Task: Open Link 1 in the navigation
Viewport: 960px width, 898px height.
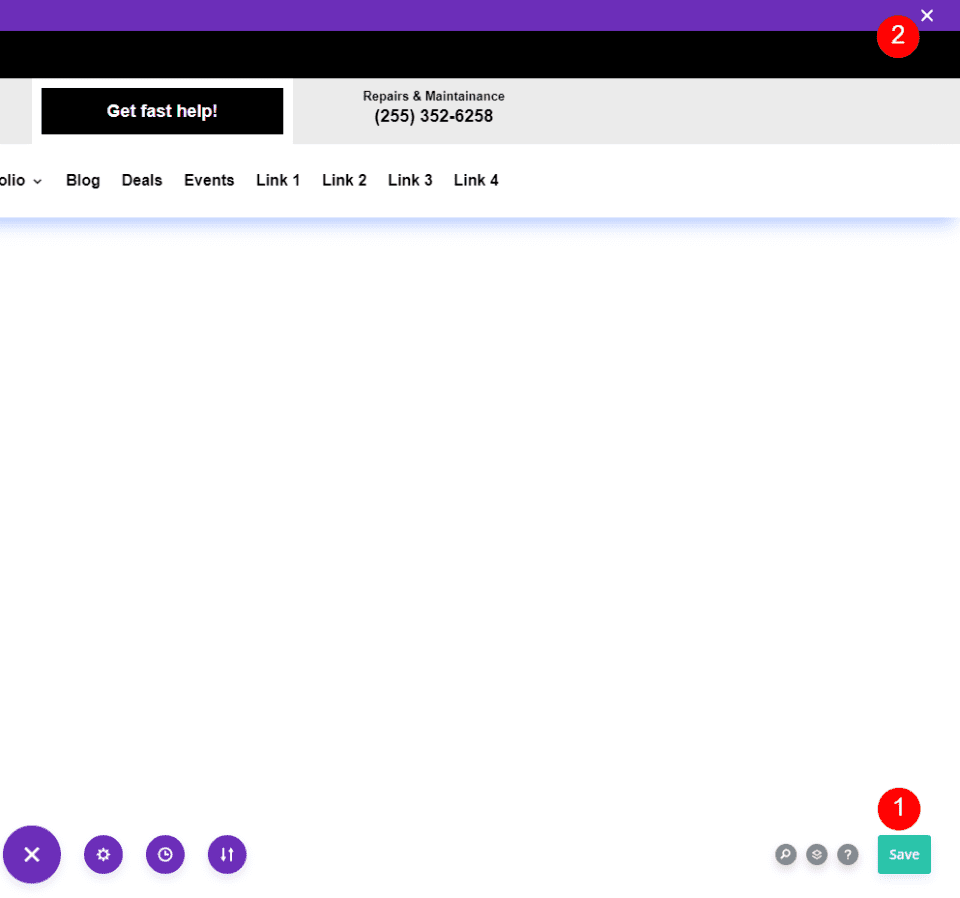Action: coord(277,180)
